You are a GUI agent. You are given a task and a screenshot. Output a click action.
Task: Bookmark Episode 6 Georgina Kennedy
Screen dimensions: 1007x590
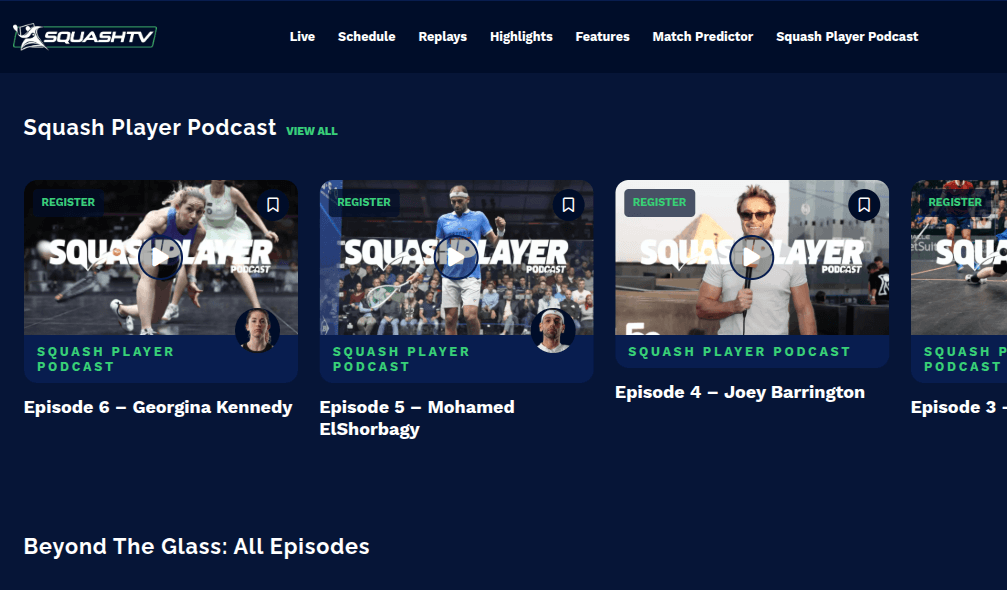tap(273, 205)
